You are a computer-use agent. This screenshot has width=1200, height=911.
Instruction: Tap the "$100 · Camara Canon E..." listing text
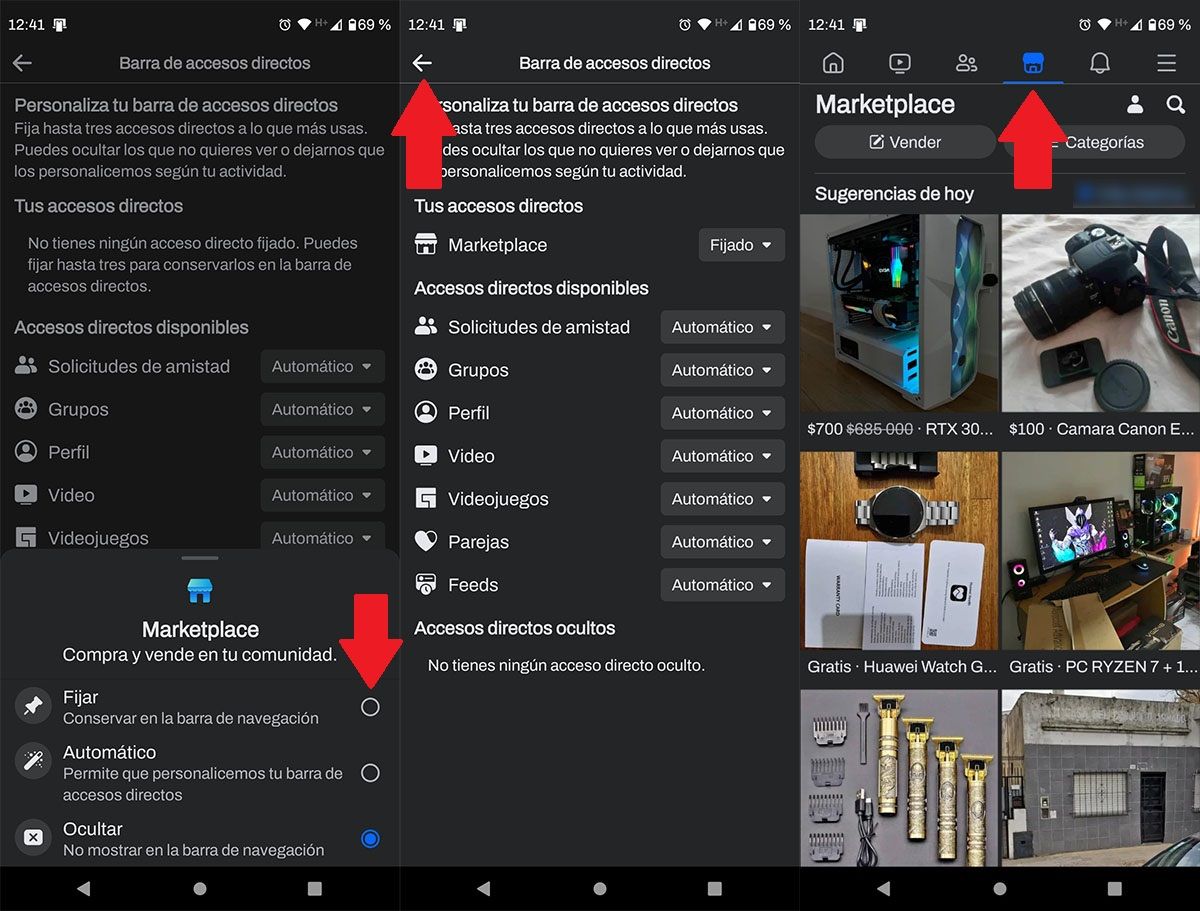click(1102, 429)
